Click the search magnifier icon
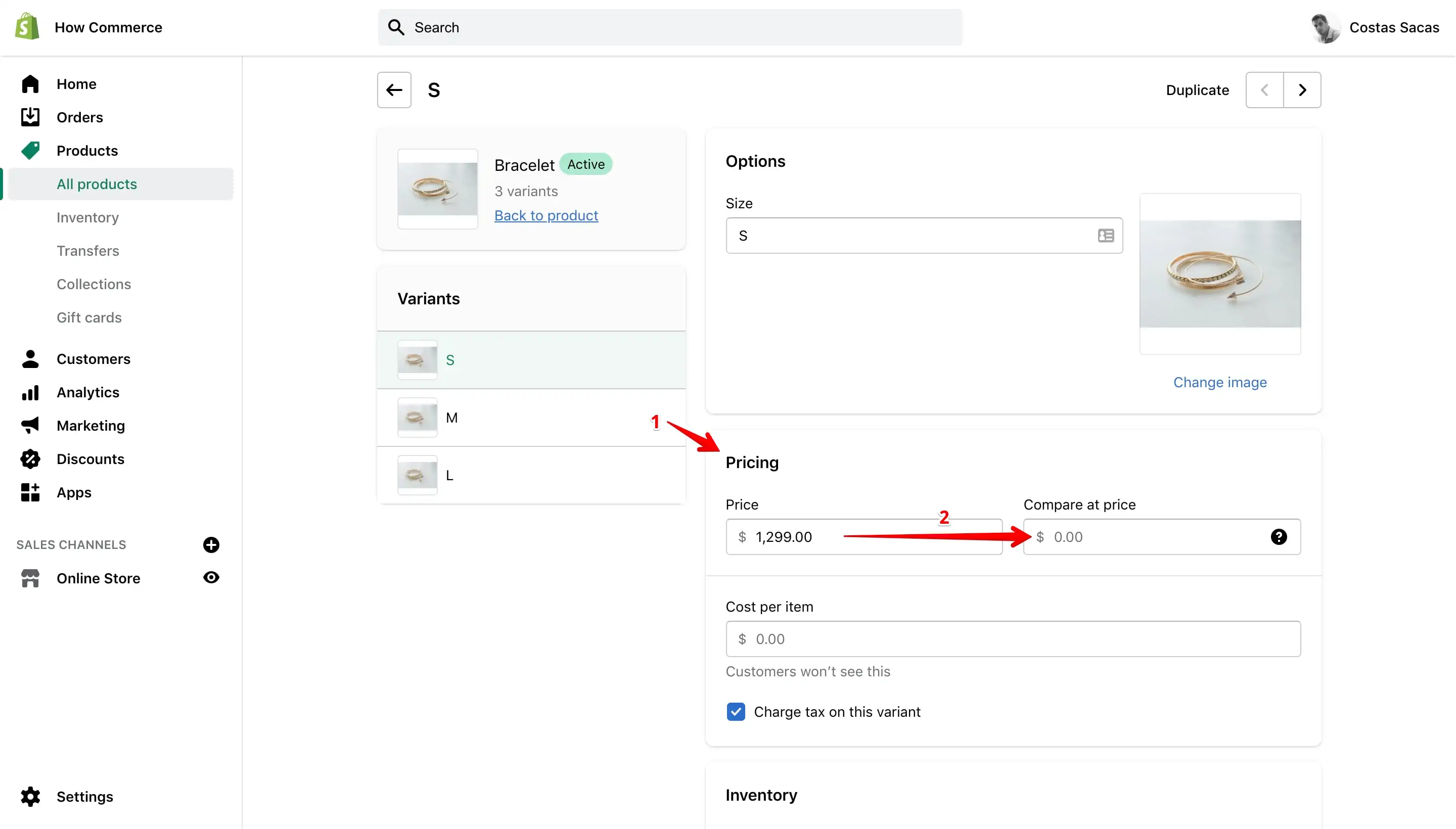This screenshot has height=829, width=1456. click(x=396, y=27)
